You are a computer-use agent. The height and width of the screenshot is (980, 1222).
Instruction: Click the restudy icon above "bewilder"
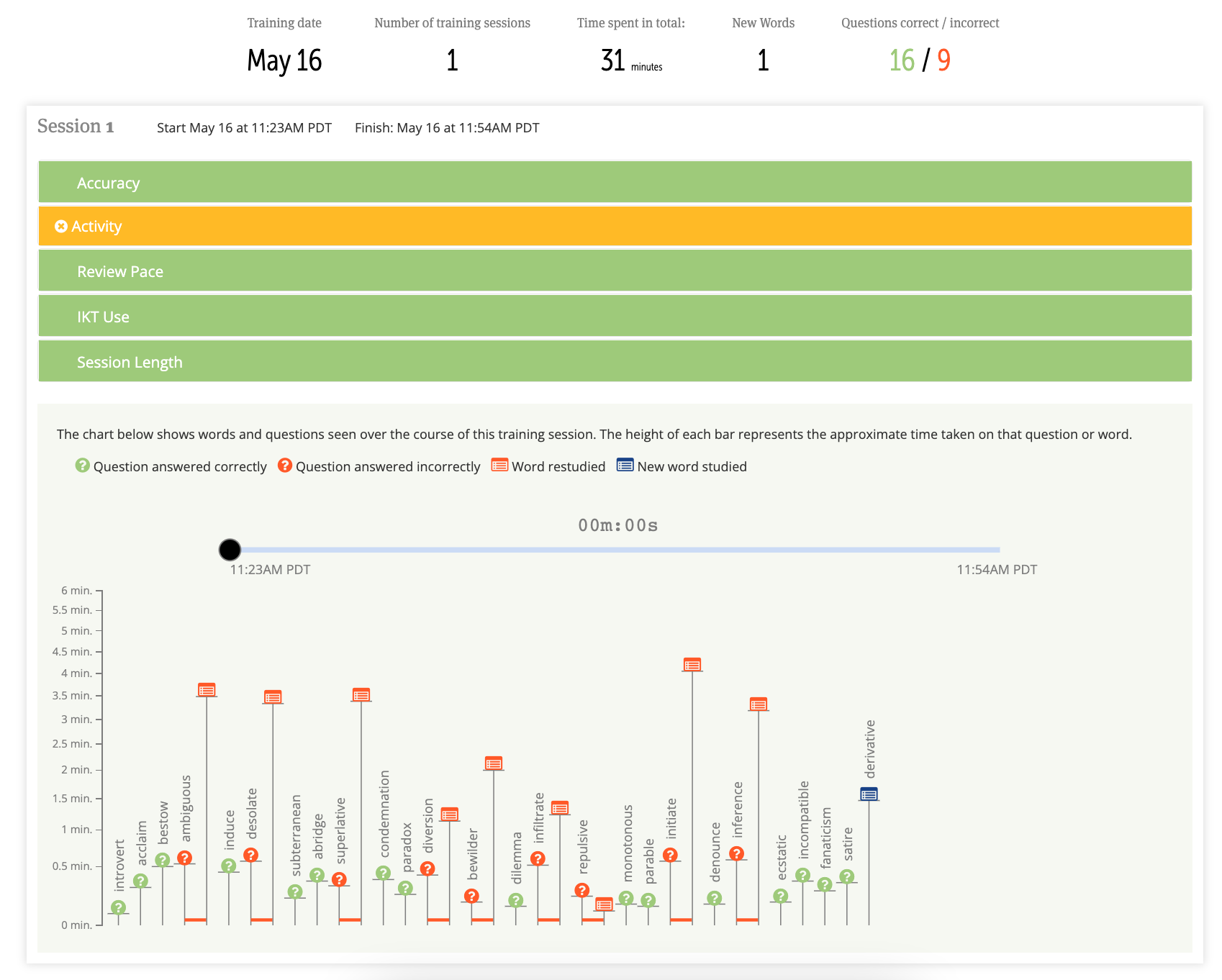(x=493, y=764)
